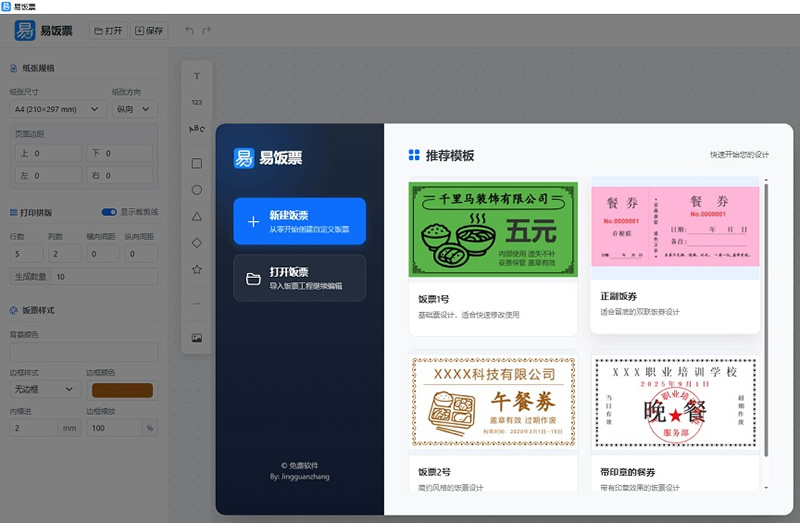This screenshot has width=800, height=523.
Task: Toggle the 显示裁剪线 switch
Action: pos(109,212)
